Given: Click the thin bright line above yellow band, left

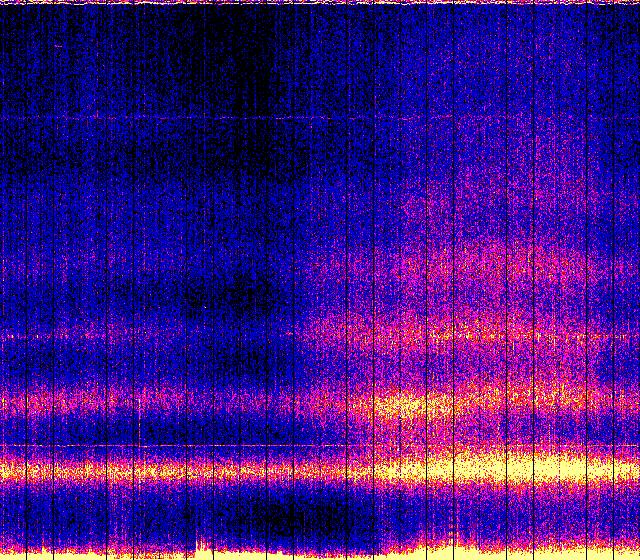Looking at the screenshot, I should [150, 444].
